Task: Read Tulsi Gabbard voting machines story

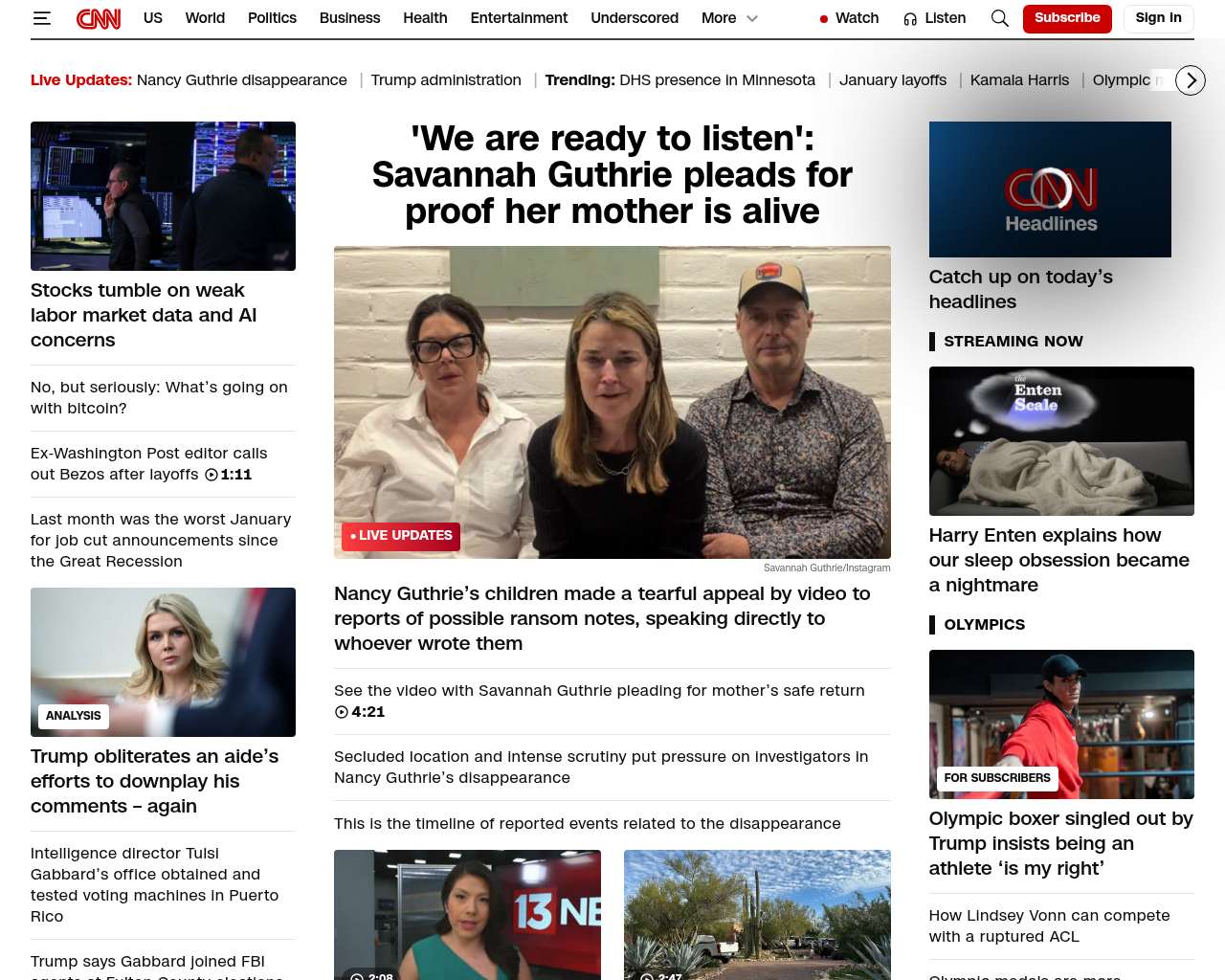Action: tap(155, 885)
